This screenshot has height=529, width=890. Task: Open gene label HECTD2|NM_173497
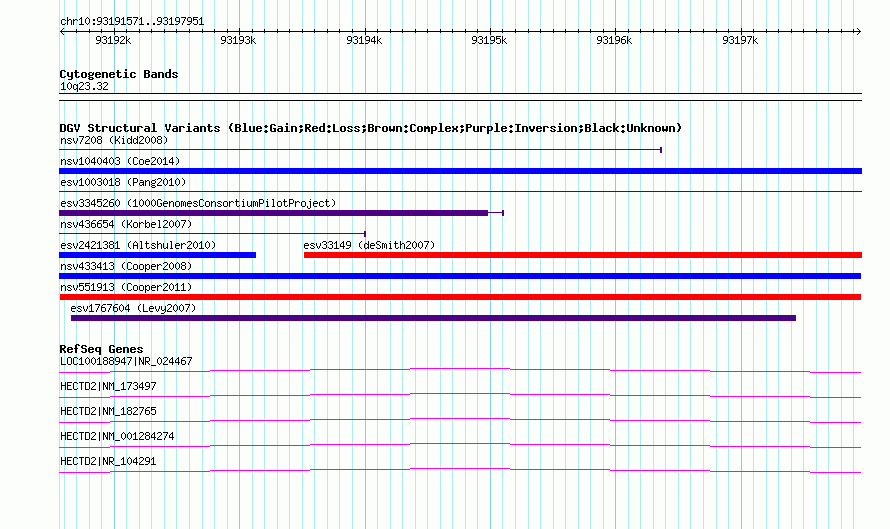click(108, 387)
